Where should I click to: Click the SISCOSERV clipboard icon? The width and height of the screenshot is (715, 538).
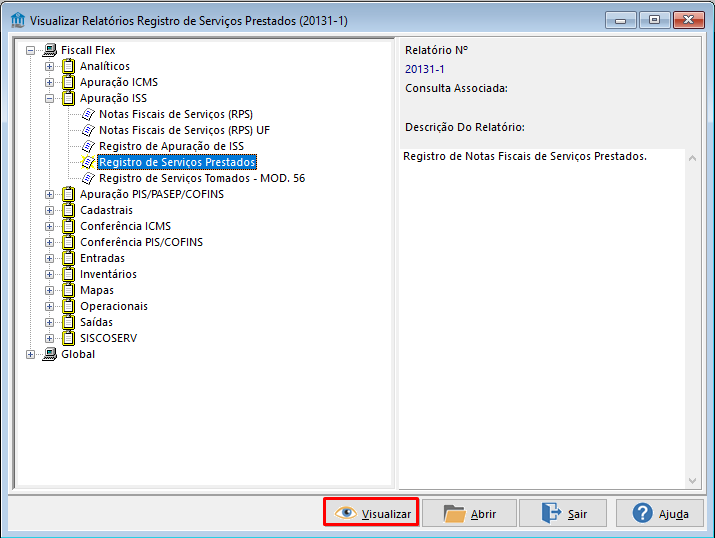[x=68, y=338]
